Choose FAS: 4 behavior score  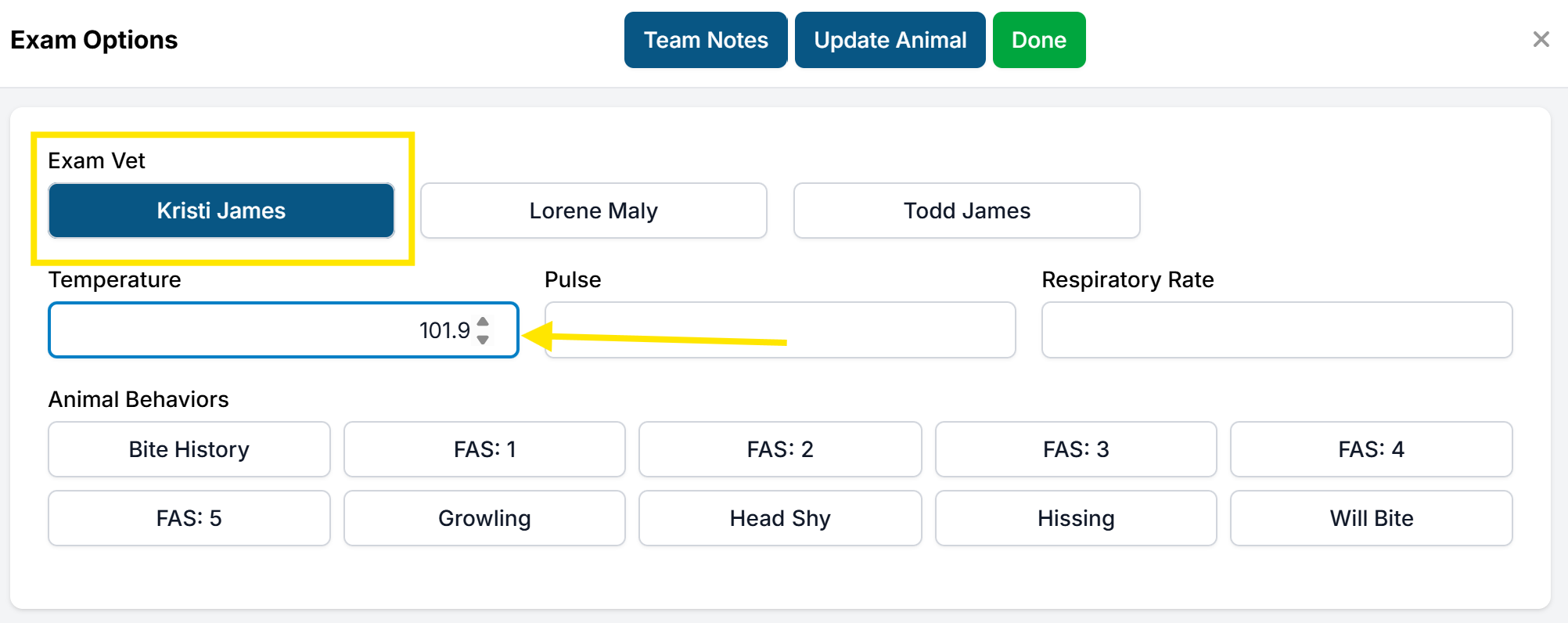(1371, 449)
